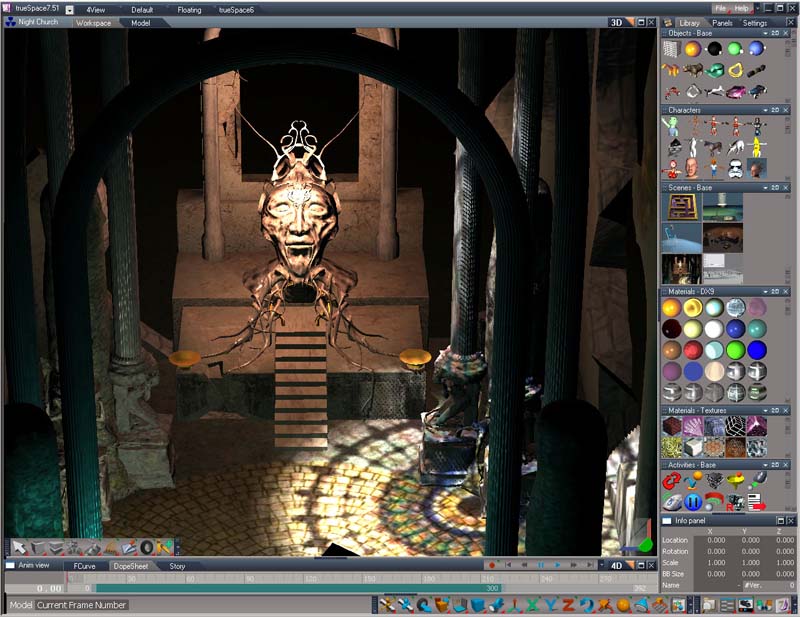
Task: Open the Story tab
Action: pos(177,566)
